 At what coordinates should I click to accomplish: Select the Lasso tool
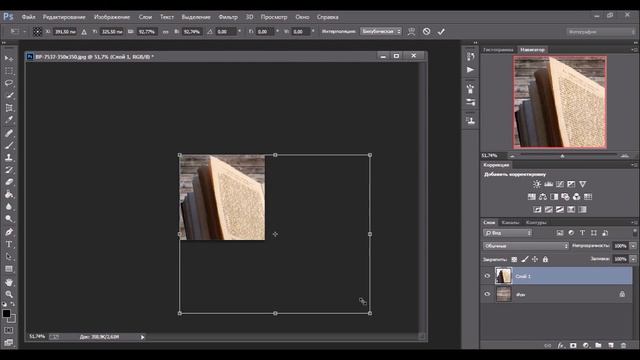(9, 83)
